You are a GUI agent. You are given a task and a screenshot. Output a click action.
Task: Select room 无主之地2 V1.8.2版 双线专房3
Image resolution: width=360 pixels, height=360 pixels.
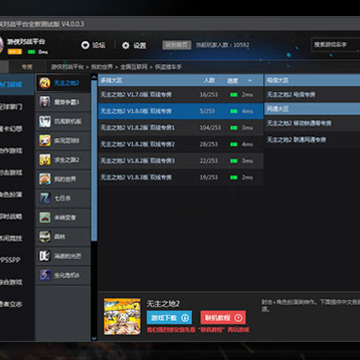(x=180, y=161)
